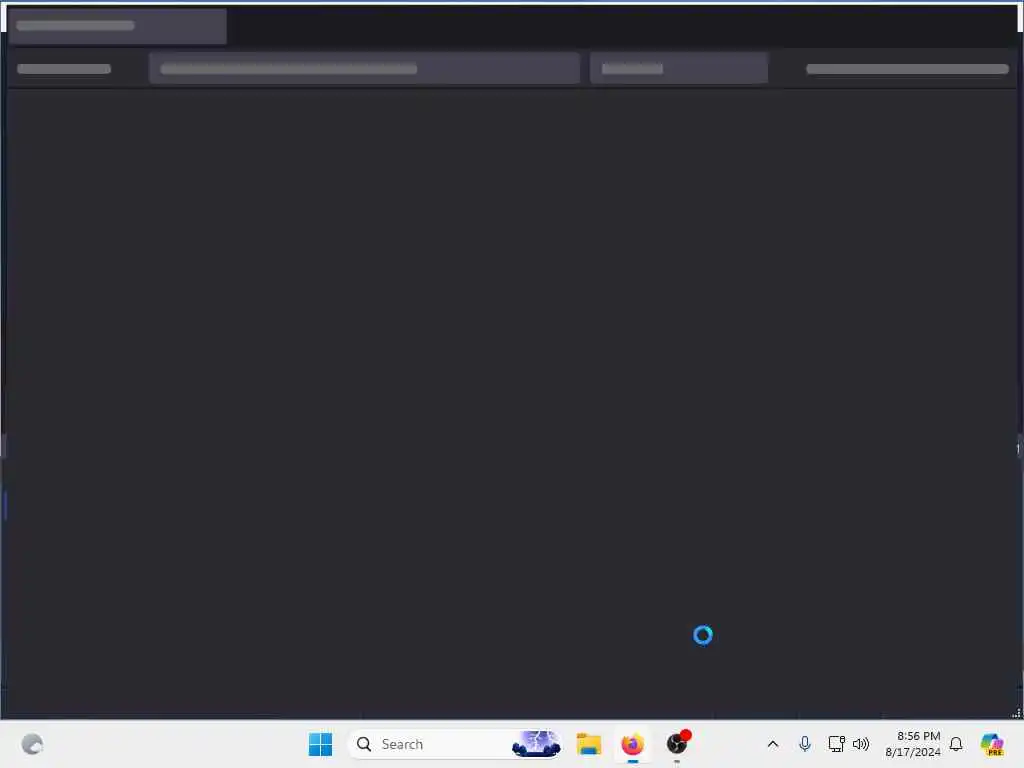Viewport: 1024px width, 768px height.
Task: Launch Copilot preview from the taskbar
Action: click(991, 744)
